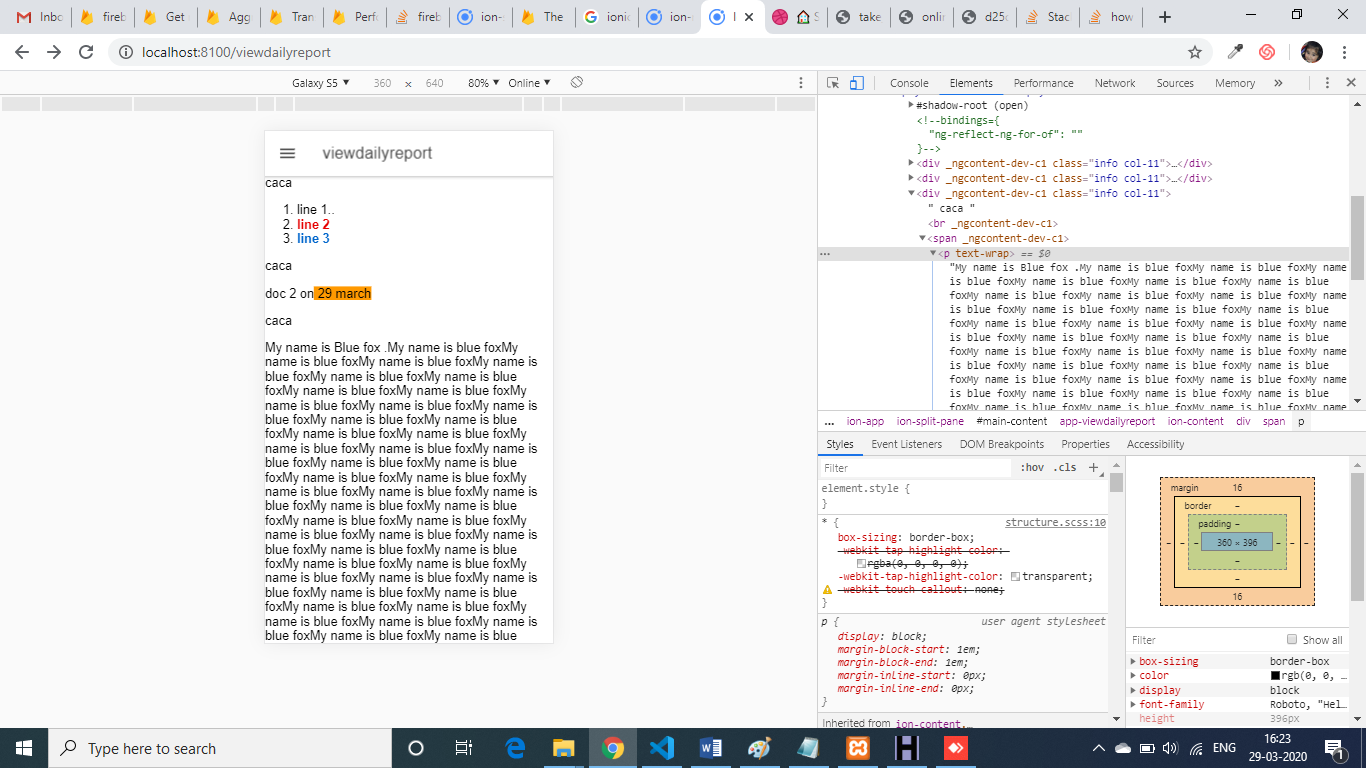The height and width of the screenshot is (768, 1366).
Task: Expand the box-sizing computed property
Action: coord(1133,662)
